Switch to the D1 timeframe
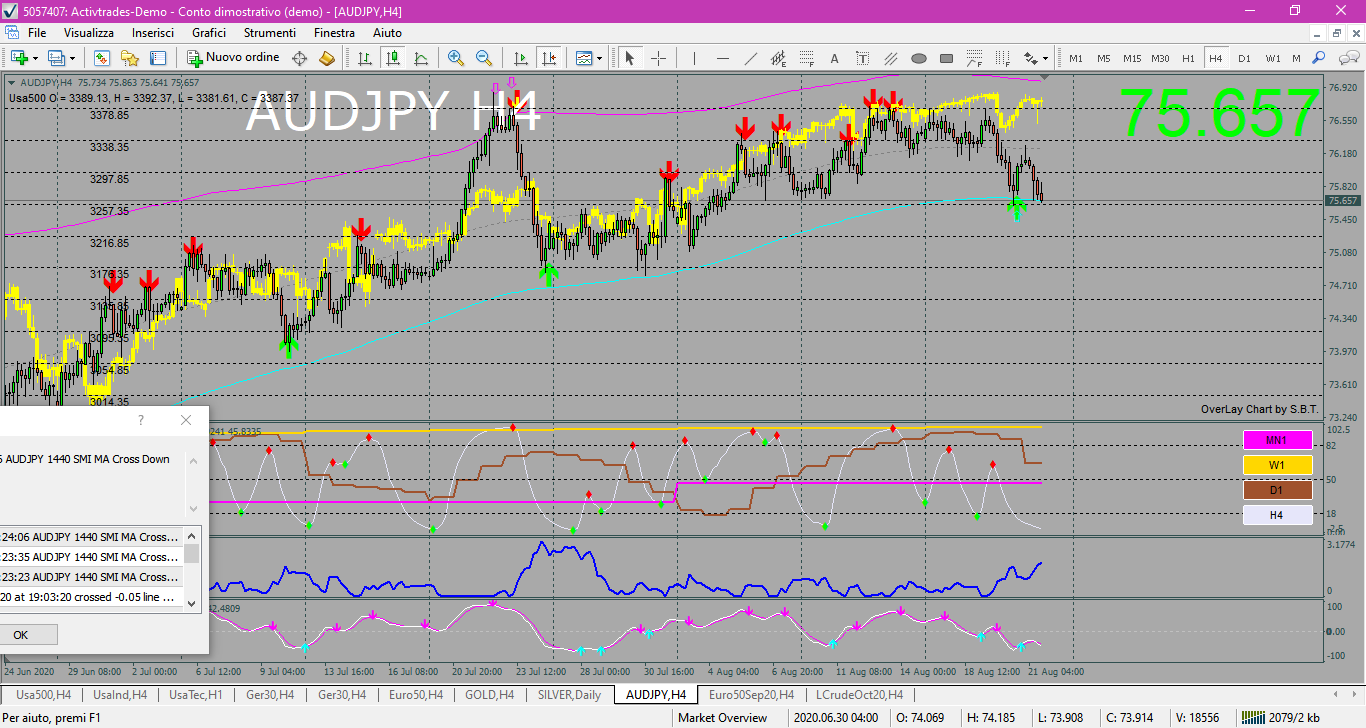The width and height of the screenshot is (1366, 728). tap(1244, 58)
